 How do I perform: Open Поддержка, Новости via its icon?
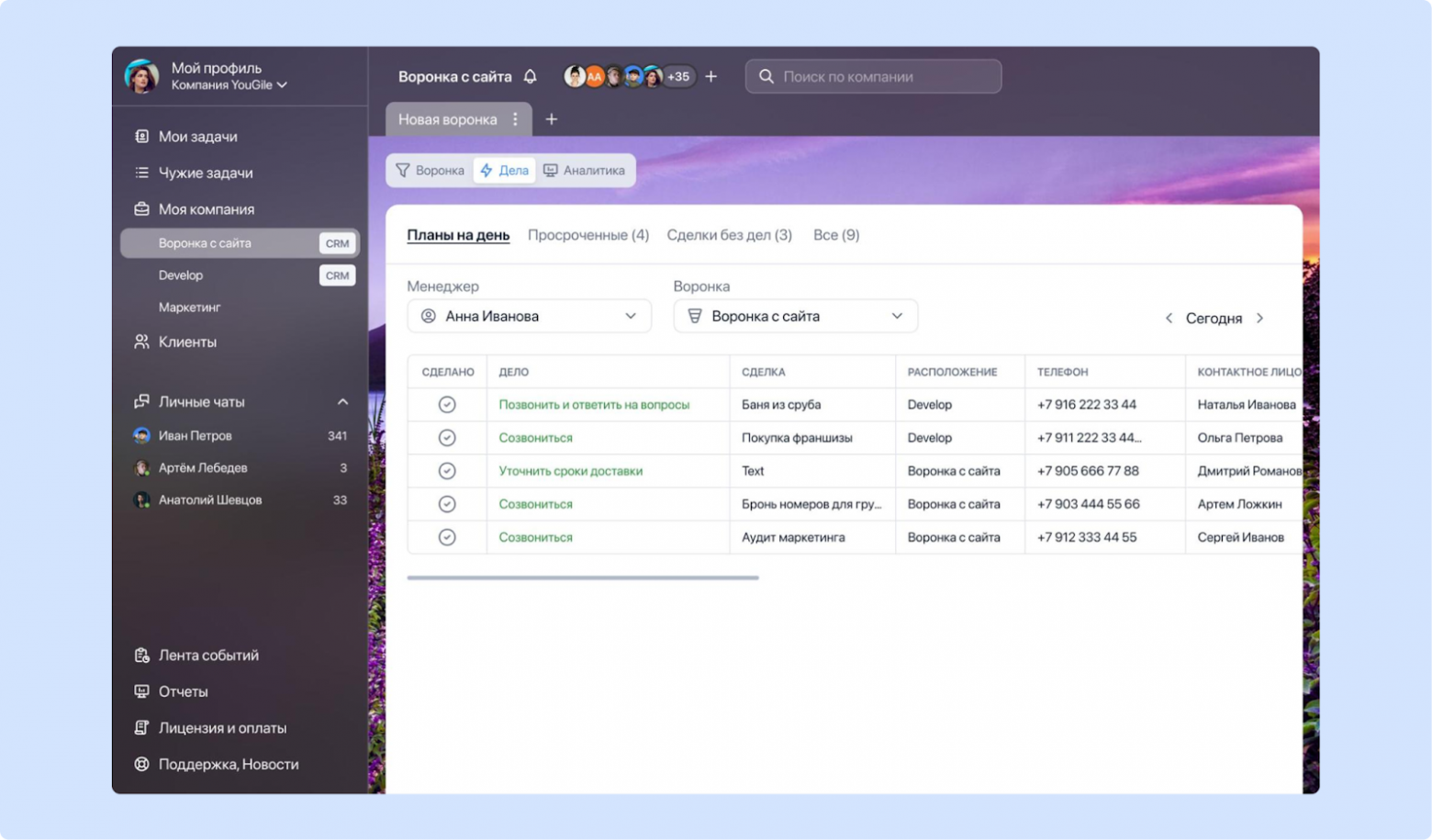(140, 764)
